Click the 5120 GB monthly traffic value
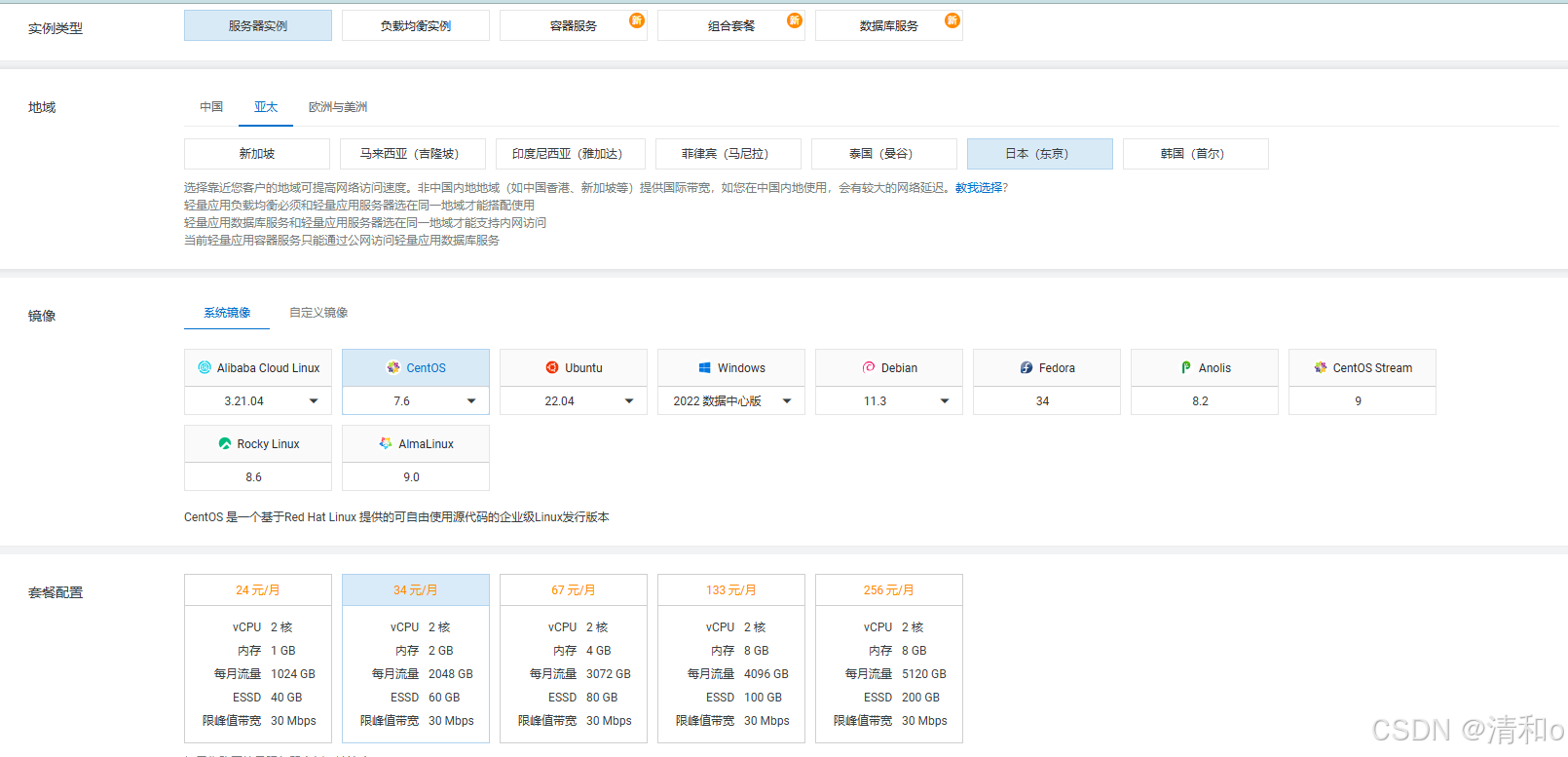The image size is (1568, 757). pyautogui.click(x=924, y=674)
